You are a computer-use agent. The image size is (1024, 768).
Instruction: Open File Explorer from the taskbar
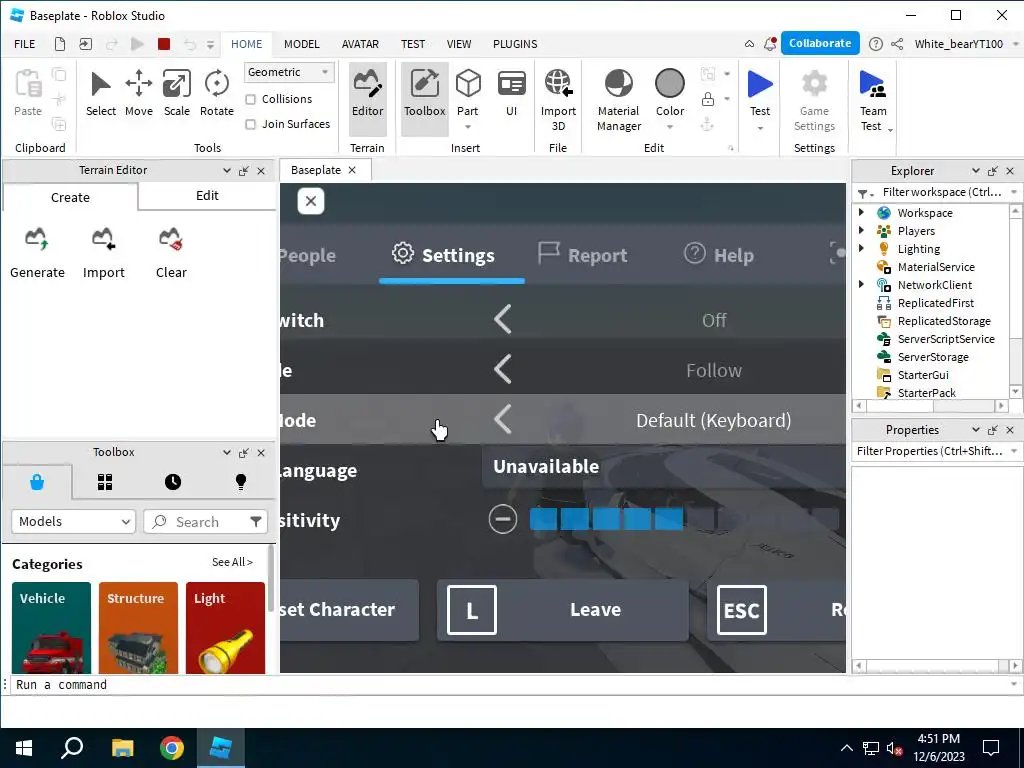[x=122, y=748]
